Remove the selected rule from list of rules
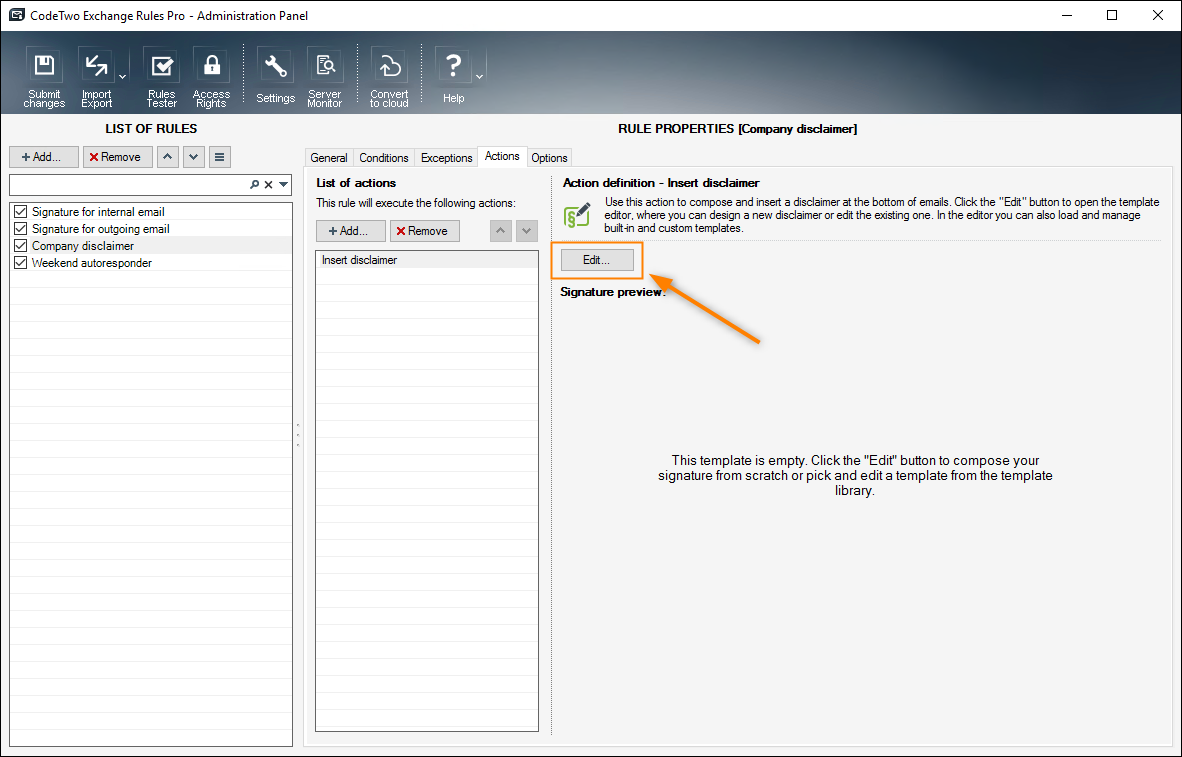The width and height of the screenshot is (1182, 757). tap(118, 157)
